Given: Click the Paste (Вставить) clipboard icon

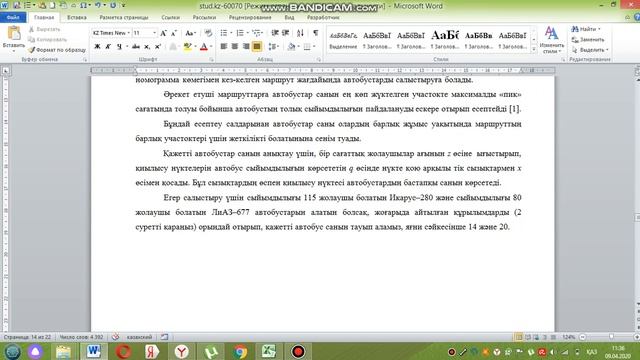Looking at the screenshot, I should pos(13,33).
